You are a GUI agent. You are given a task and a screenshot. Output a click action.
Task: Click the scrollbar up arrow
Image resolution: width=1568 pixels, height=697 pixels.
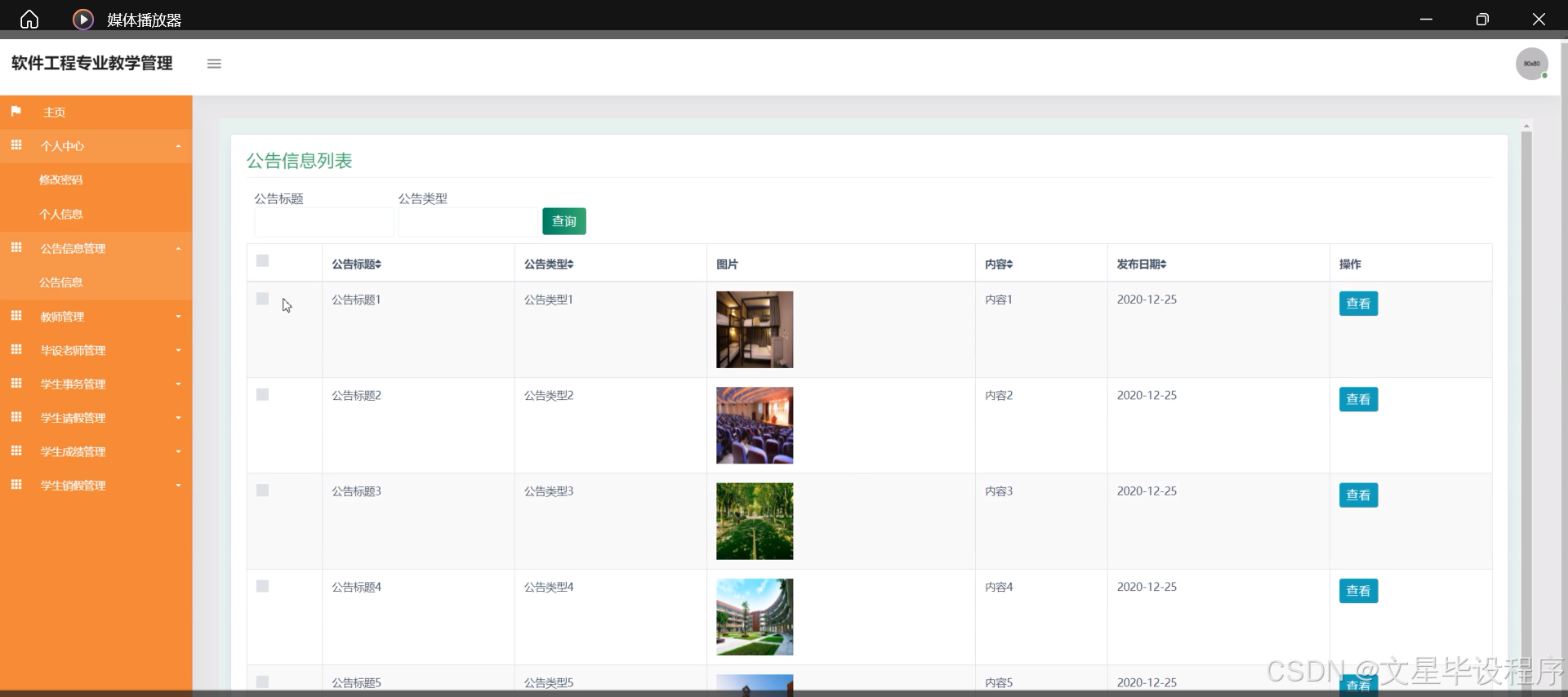1526,127
